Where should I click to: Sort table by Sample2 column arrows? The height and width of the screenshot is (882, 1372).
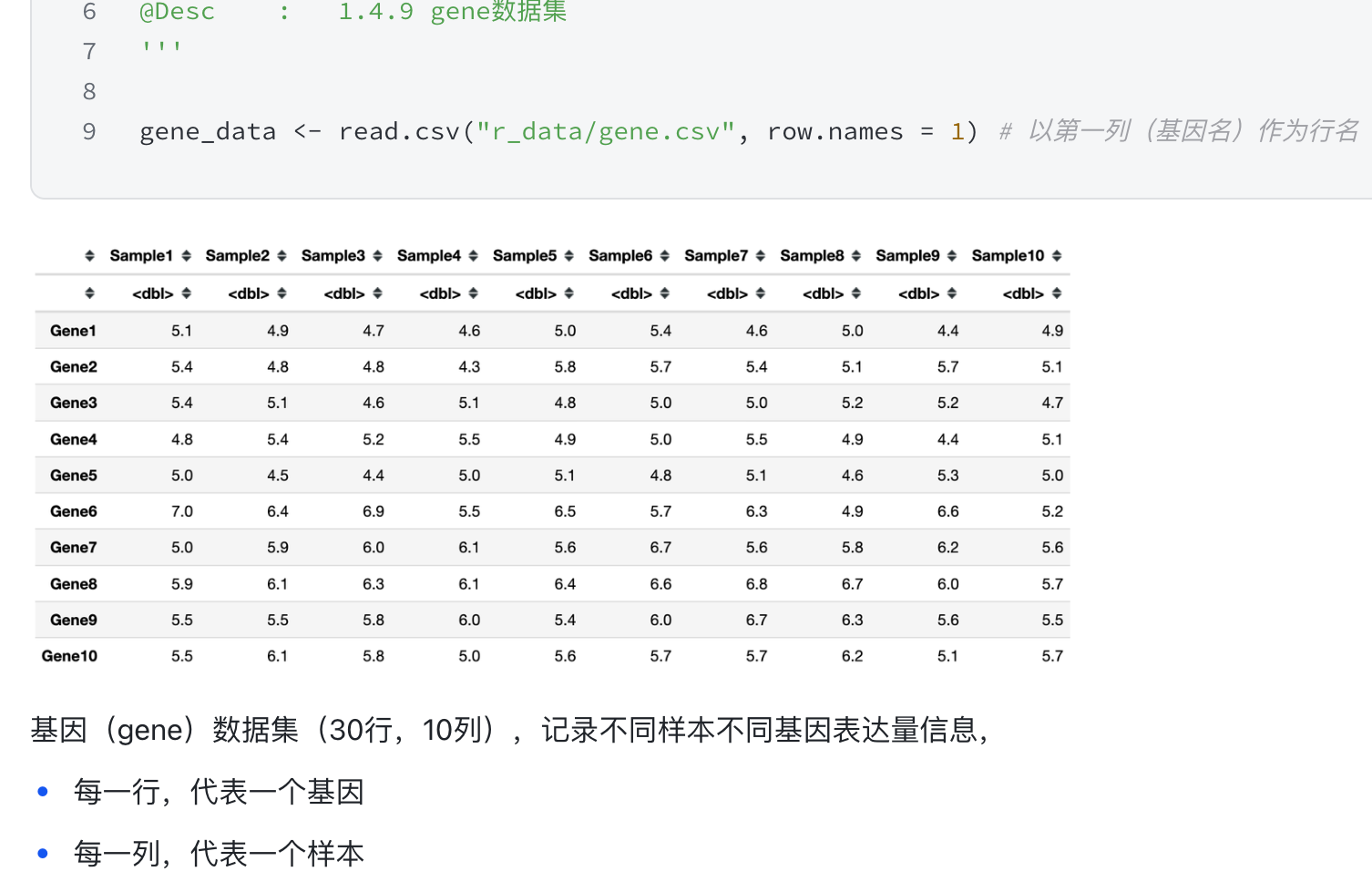click(282, 256)
